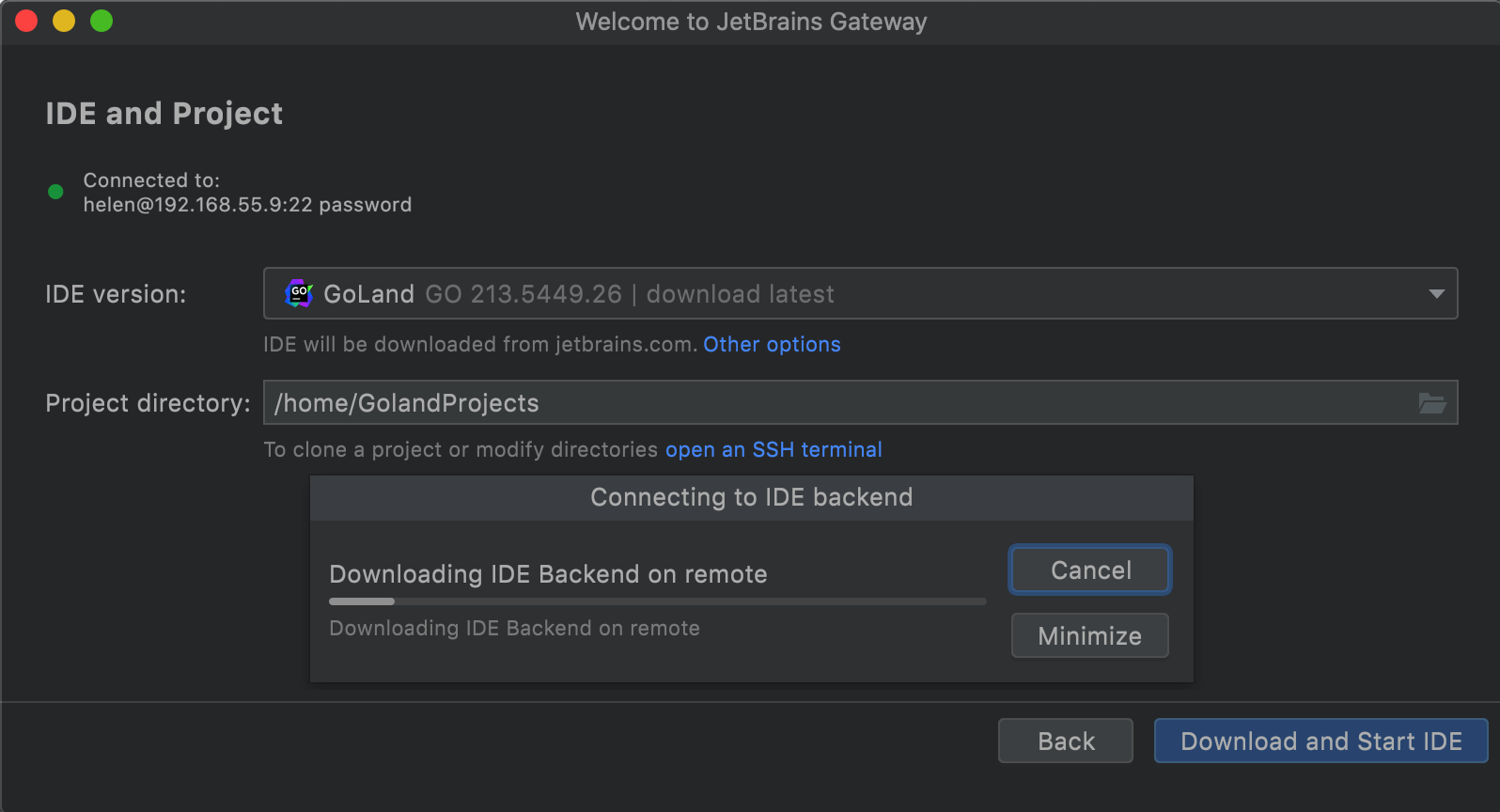The height and width of the screenshot is (812, 1500).
Task: Cancel the IDE backend download
Action: point(1090,570)
